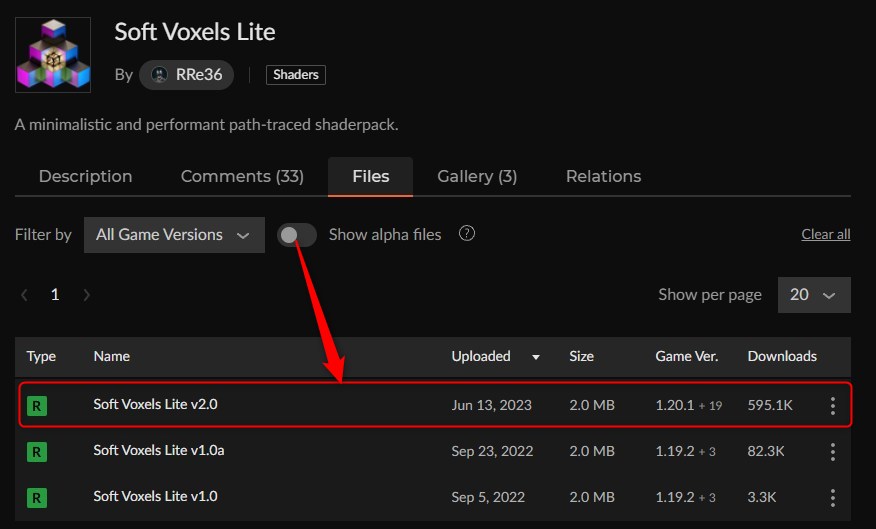Open the Comments (33) tab
The height and width of the screenshot is (529, 876).
point(242,177)
